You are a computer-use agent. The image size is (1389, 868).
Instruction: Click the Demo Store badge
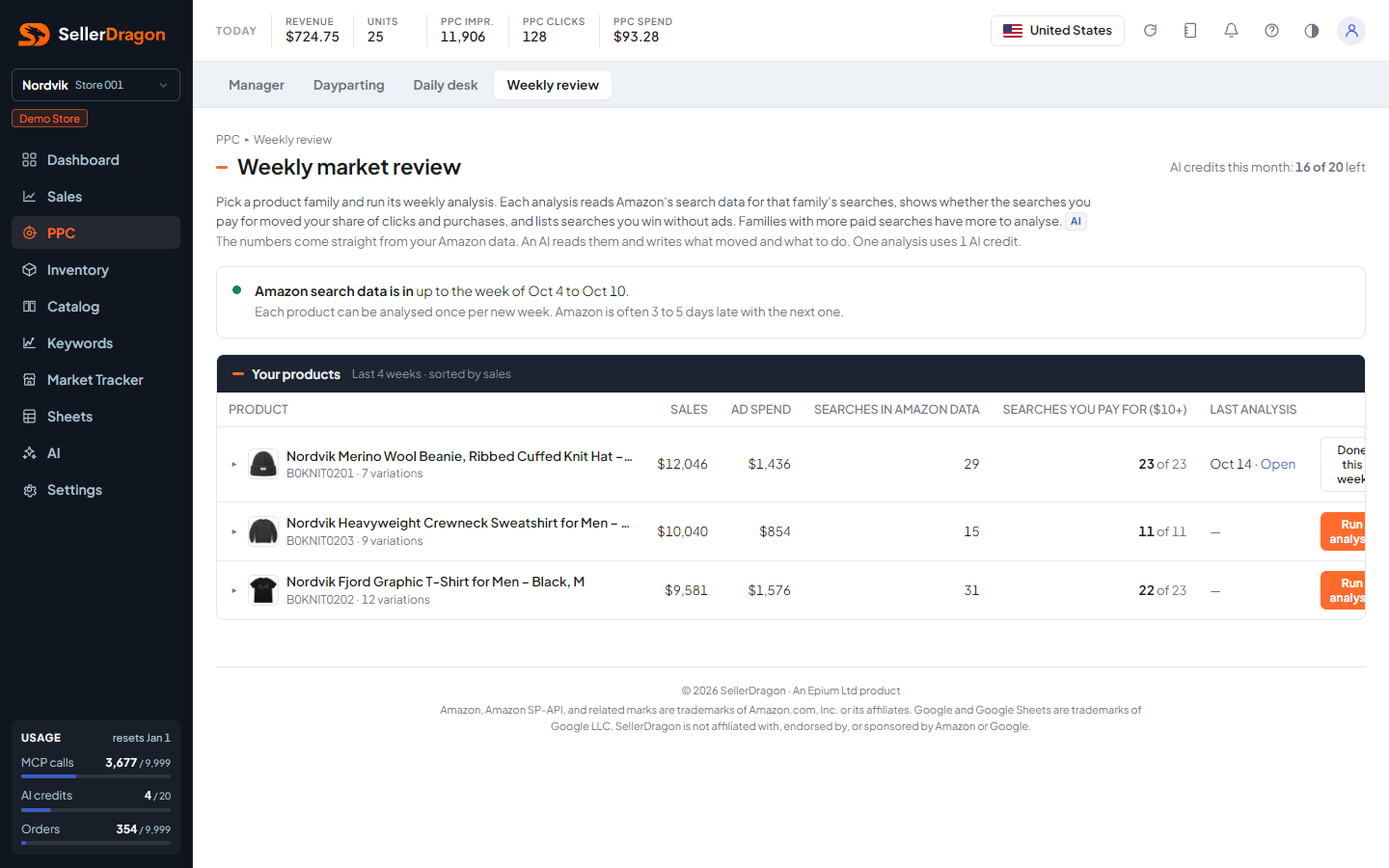(49, 119)
